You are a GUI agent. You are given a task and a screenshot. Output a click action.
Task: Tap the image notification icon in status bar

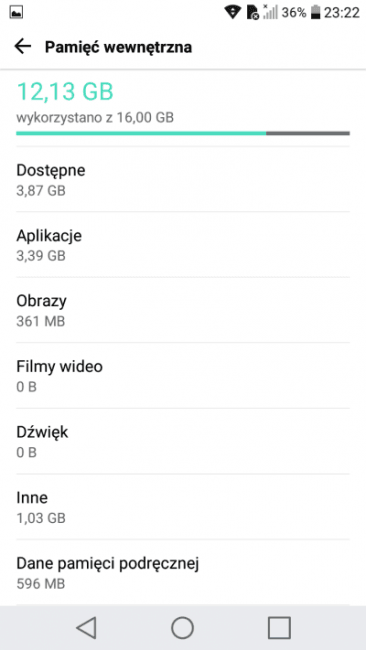16,13
